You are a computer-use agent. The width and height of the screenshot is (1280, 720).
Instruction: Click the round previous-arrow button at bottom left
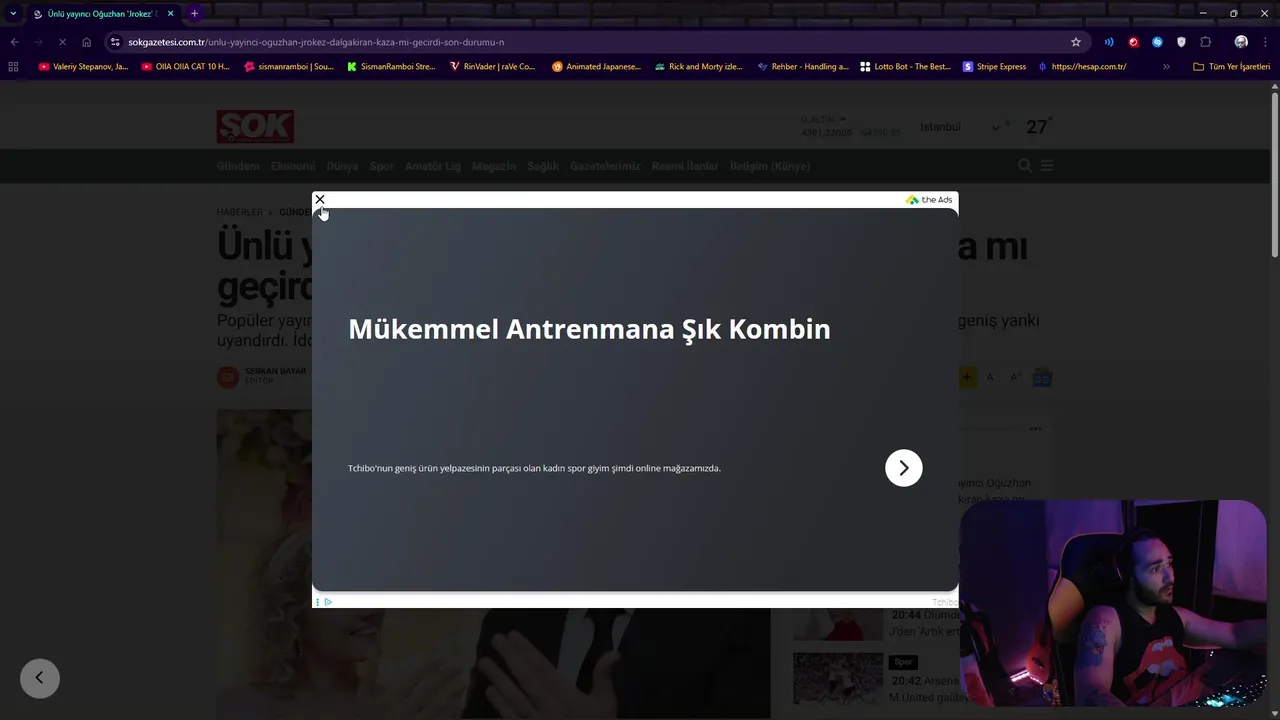(x=40, y=678)
